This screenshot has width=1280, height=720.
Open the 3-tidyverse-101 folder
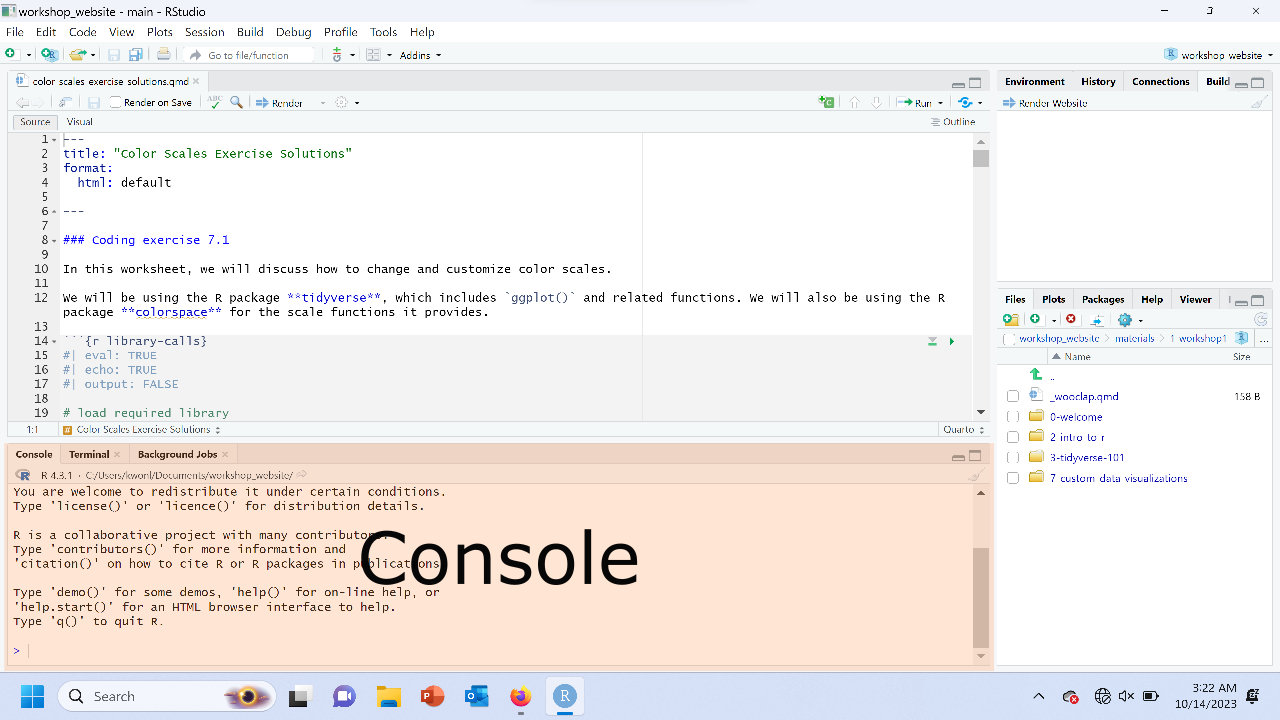(x=1087, y=457)
